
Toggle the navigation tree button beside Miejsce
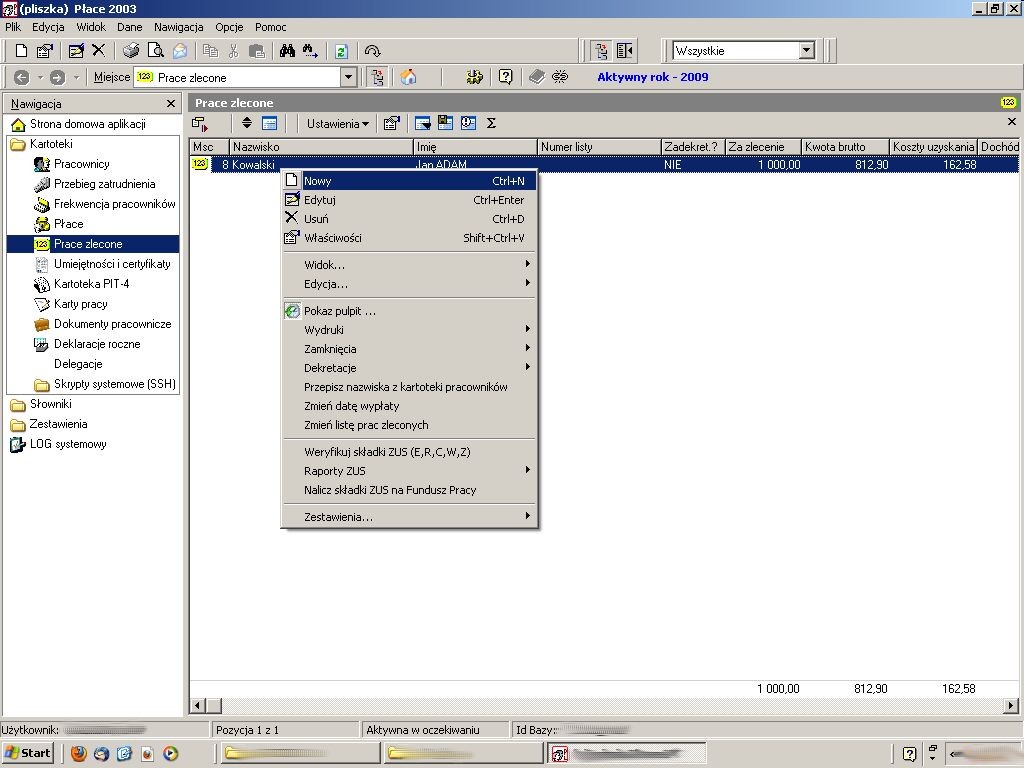[x=377, y=77]
